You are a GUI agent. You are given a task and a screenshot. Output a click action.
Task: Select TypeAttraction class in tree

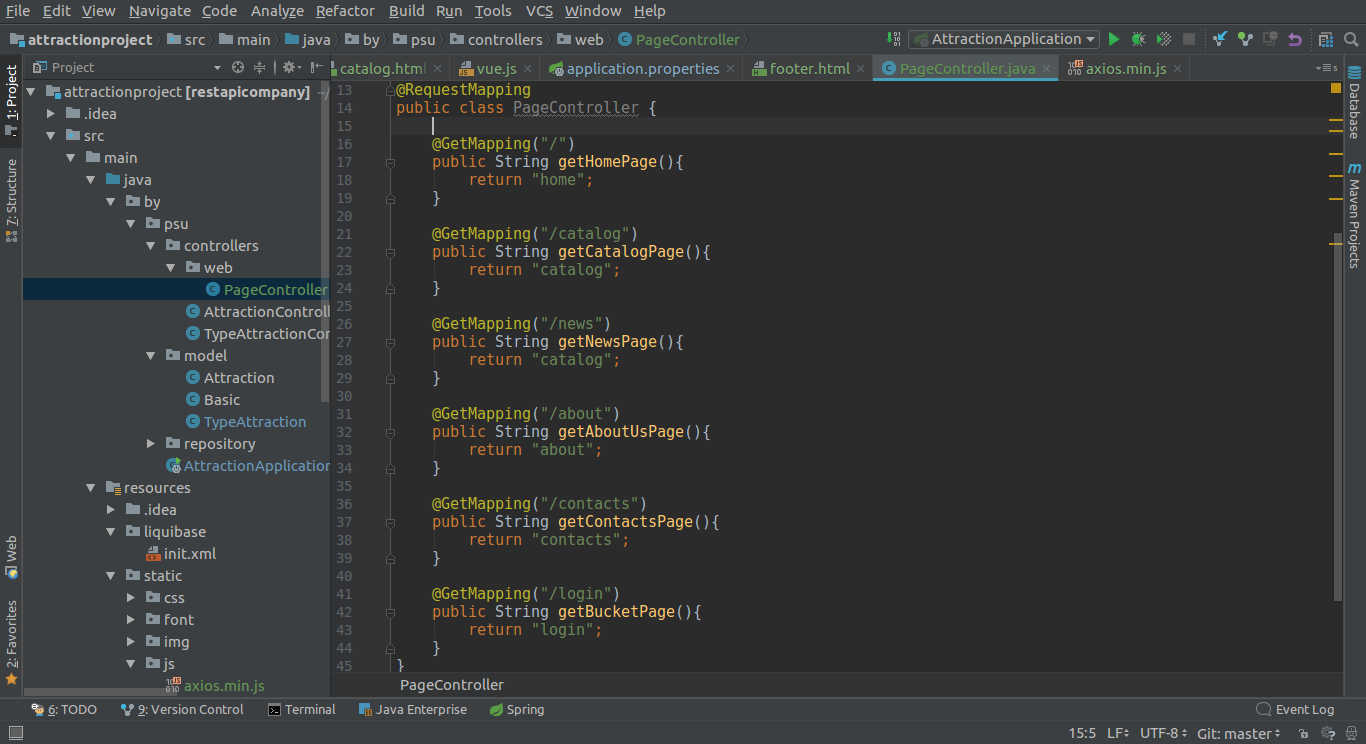pyautogui.click(x=255, y=422)
